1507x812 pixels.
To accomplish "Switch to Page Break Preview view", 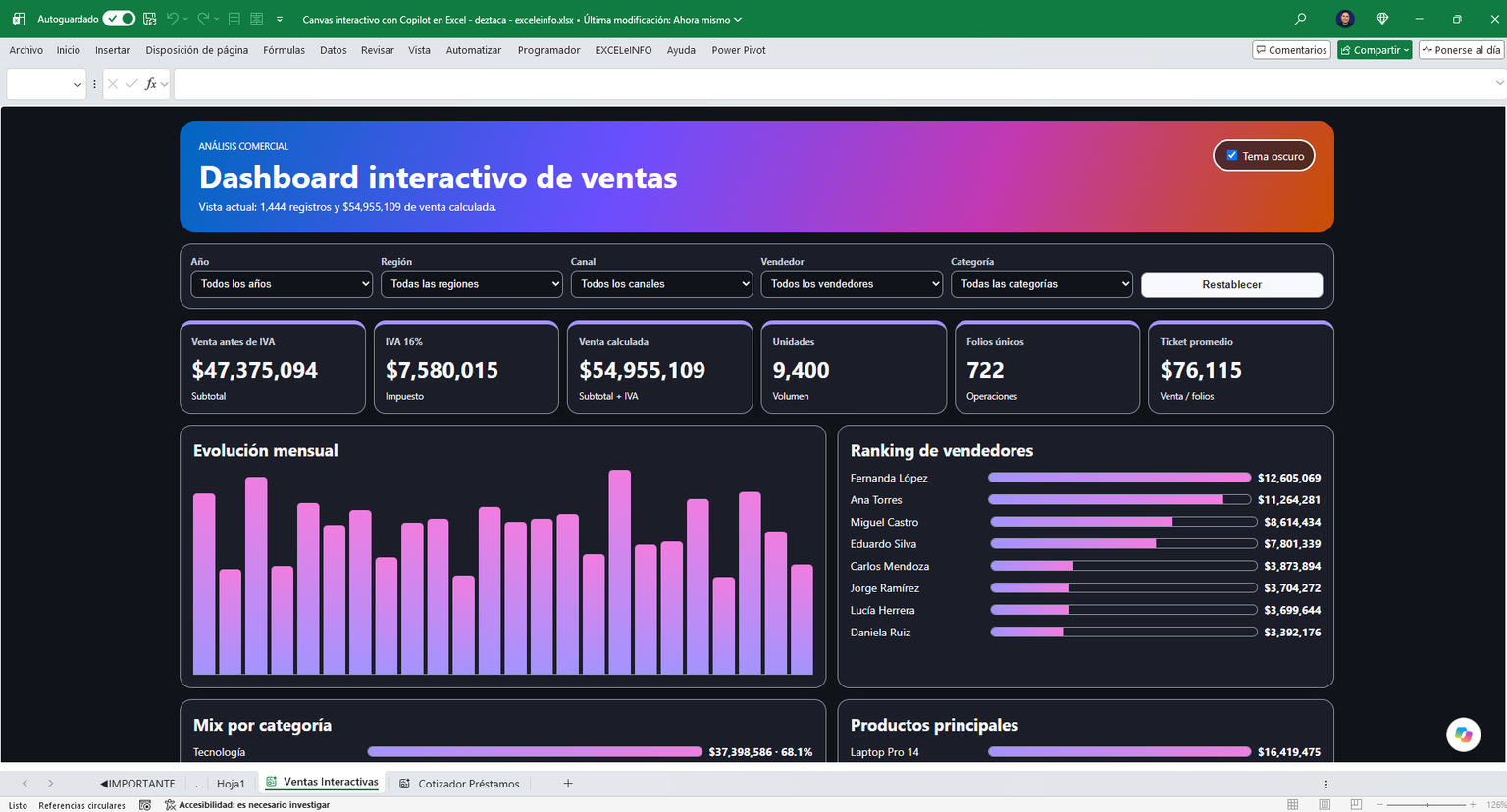I will [1356, 805].
